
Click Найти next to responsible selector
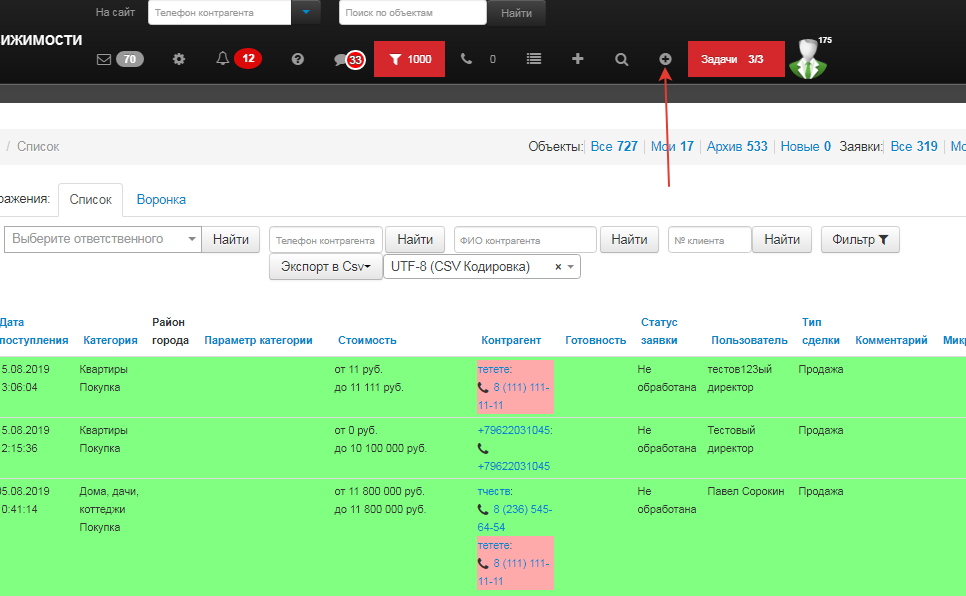(x=231, y=239)
